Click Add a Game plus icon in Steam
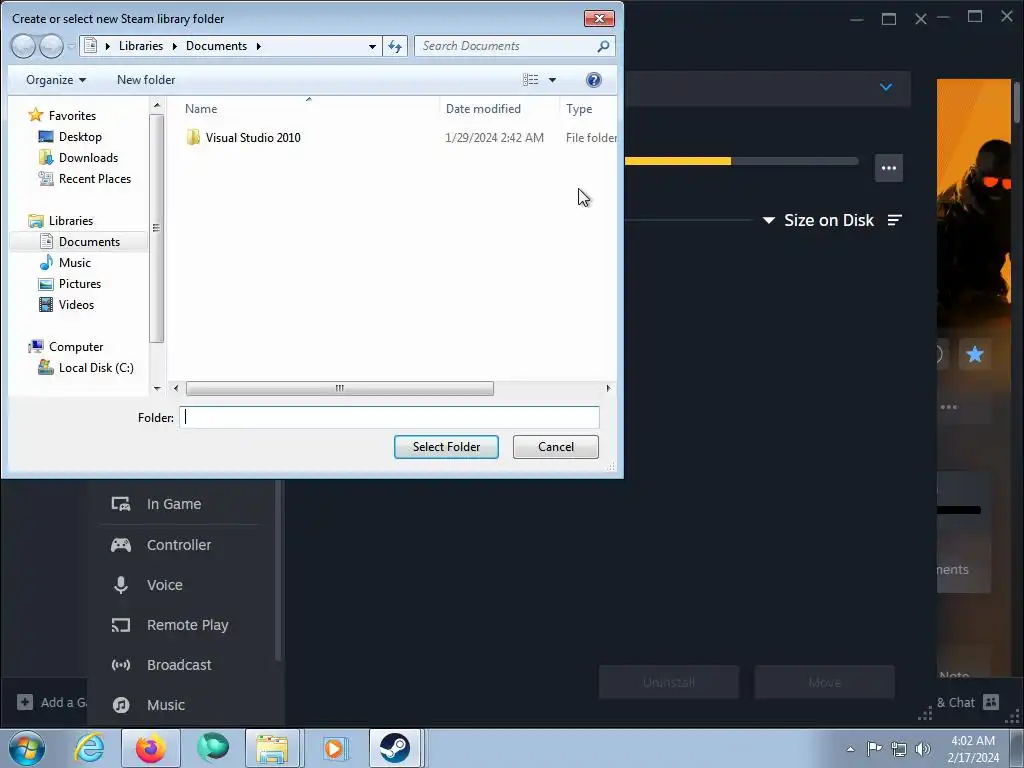This screenshot has height=768, width=1024. pyautogui.click(x=25, y=702)
